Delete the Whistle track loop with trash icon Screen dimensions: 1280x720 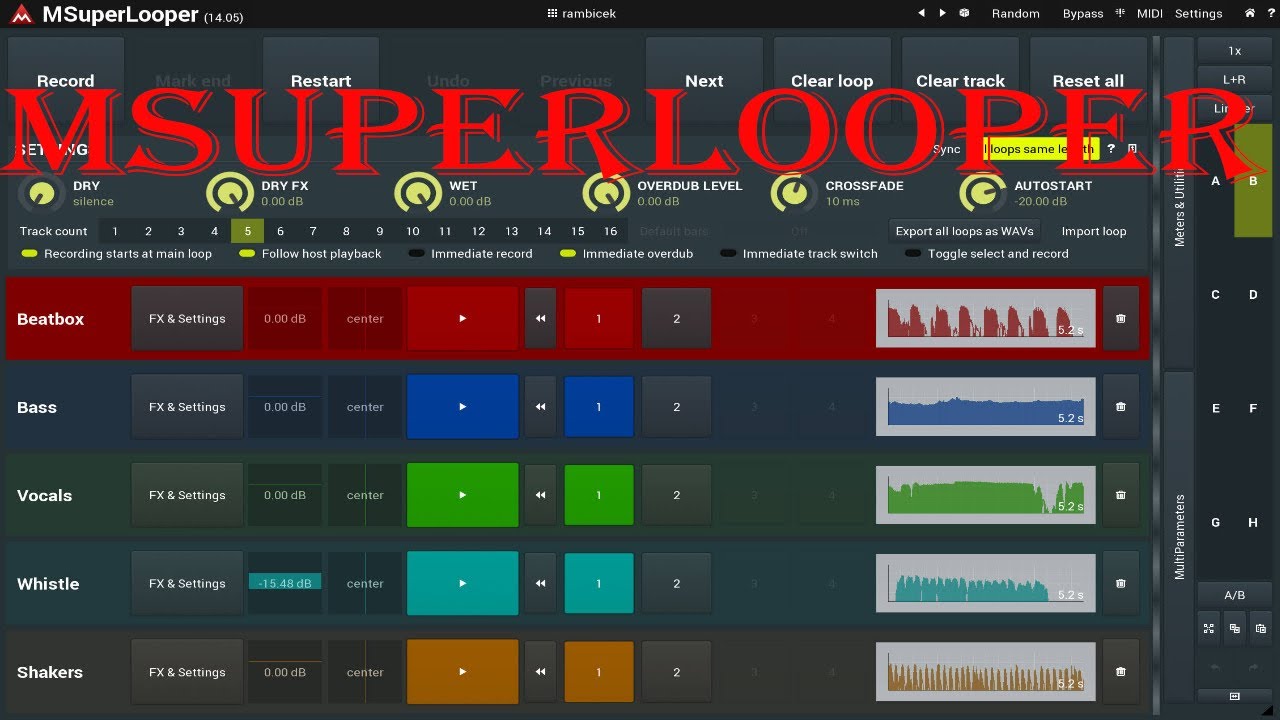click(1120, 583)
